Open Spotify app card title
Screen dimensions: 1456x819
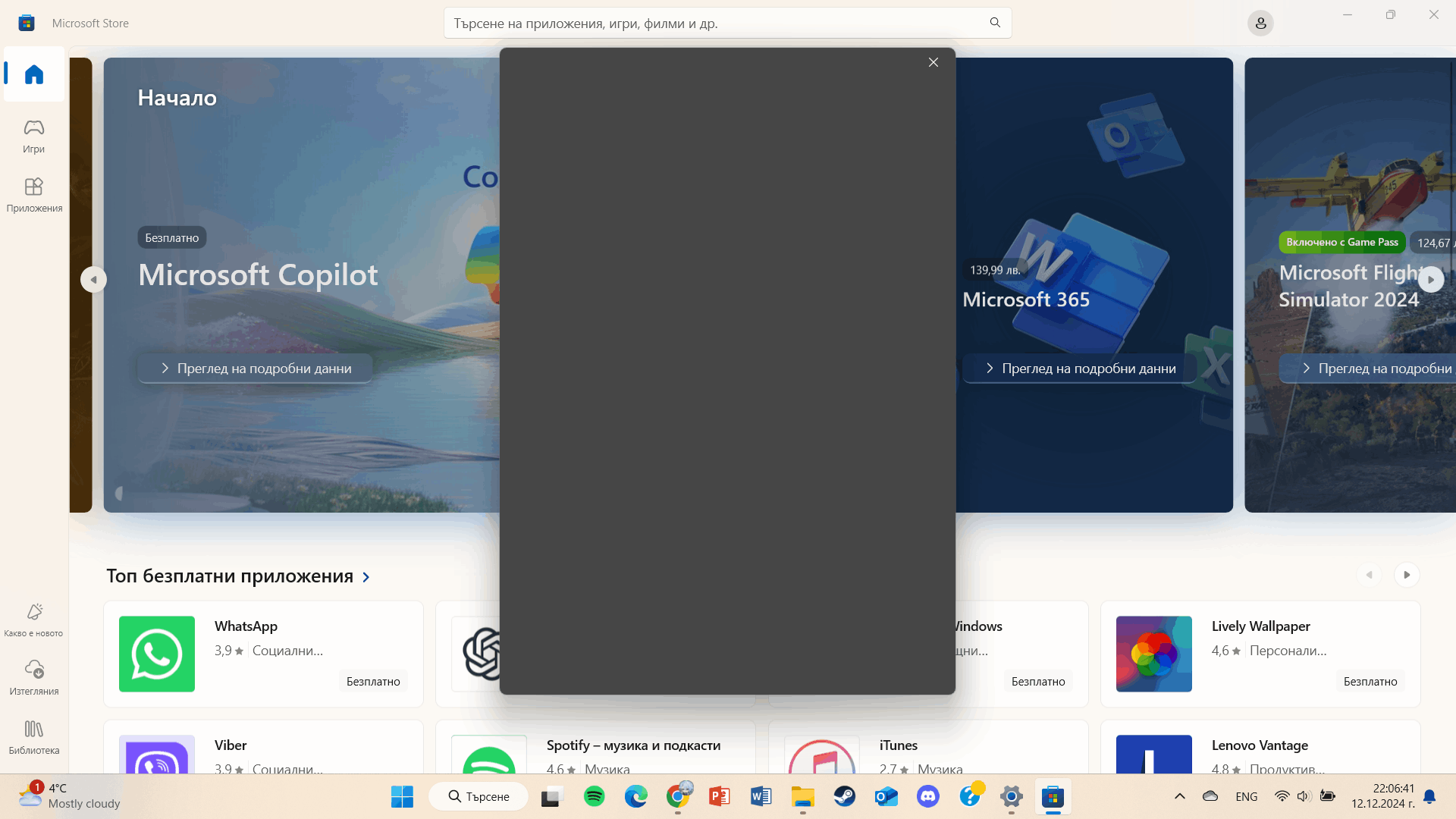point(633,745)
